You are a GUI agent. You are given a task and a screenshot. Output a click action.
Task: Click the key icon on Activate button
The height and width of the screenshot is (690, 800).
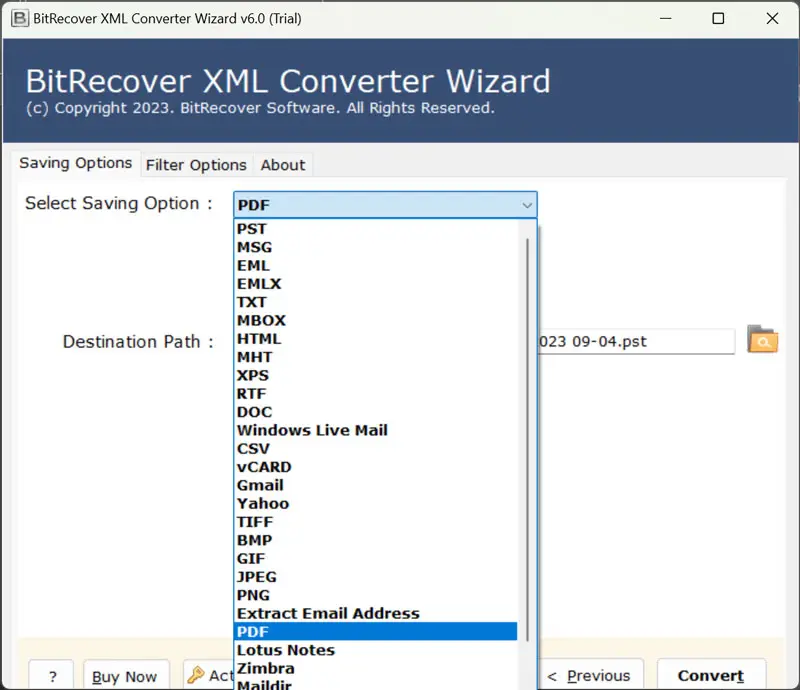195,675
